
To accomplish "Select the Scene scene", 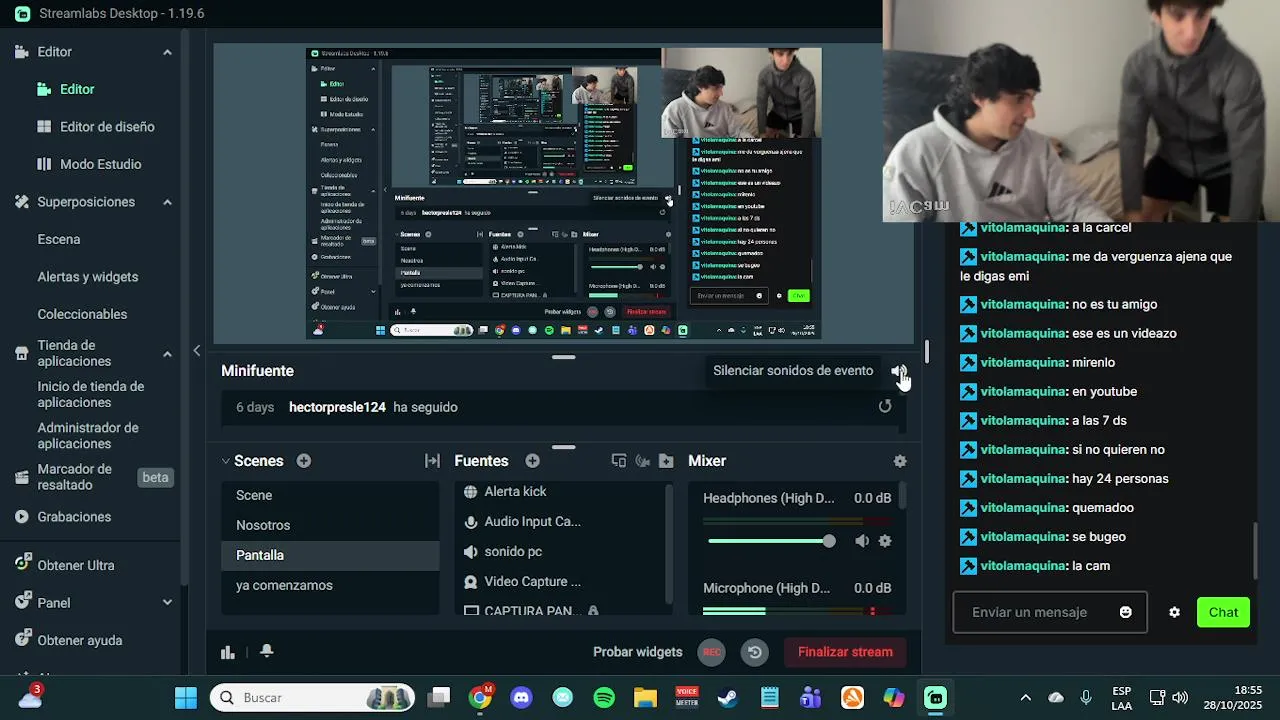I will tap(330, 495).
